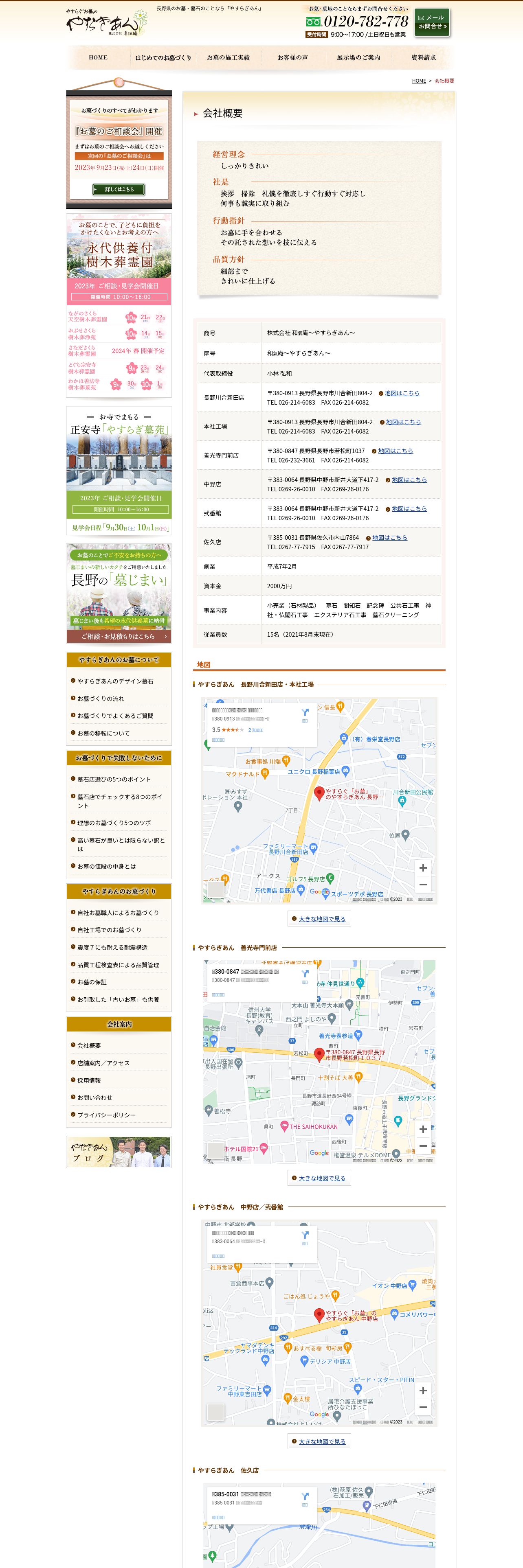Open the HOME navigation item
The height and width of the screenshot is (1568, 523).
(x=98, y=57)
